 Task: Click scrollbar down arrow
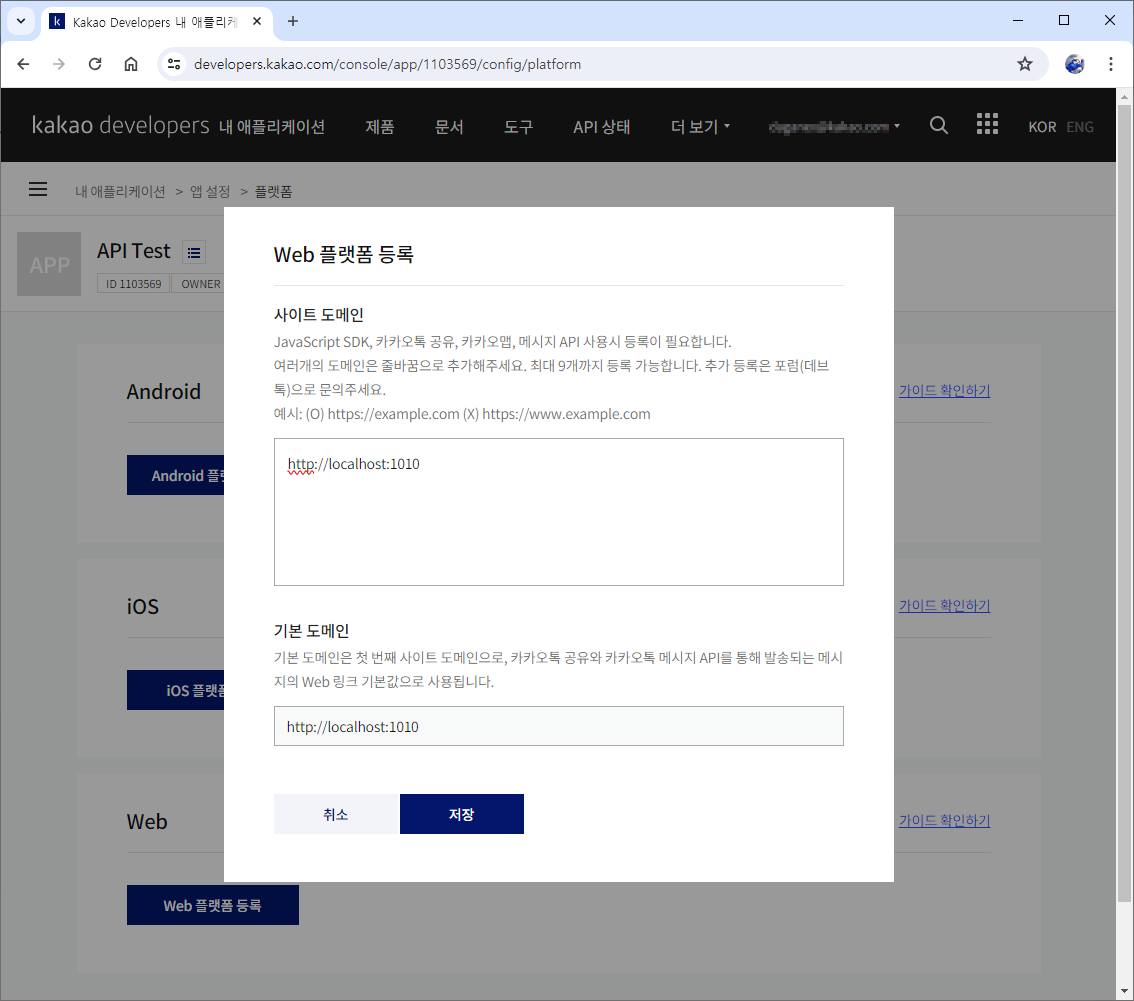[x=1124, y=991]
